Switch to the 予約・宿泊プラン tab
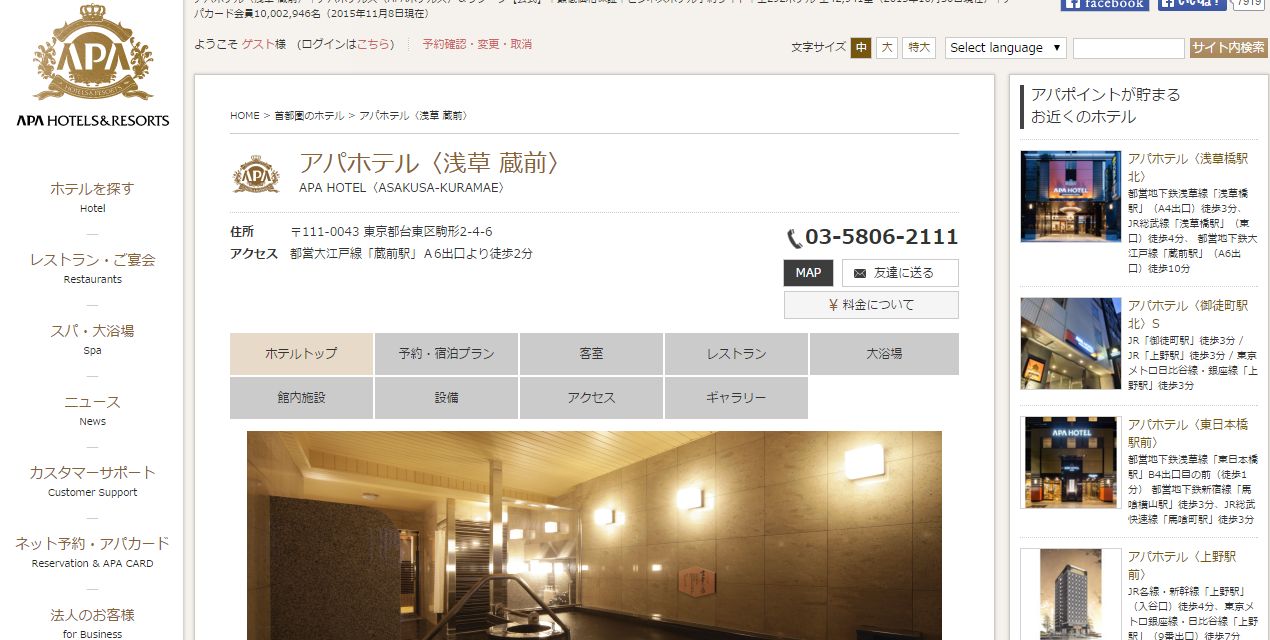Viewport: 1270px width, 640px height. click(446, 354)
